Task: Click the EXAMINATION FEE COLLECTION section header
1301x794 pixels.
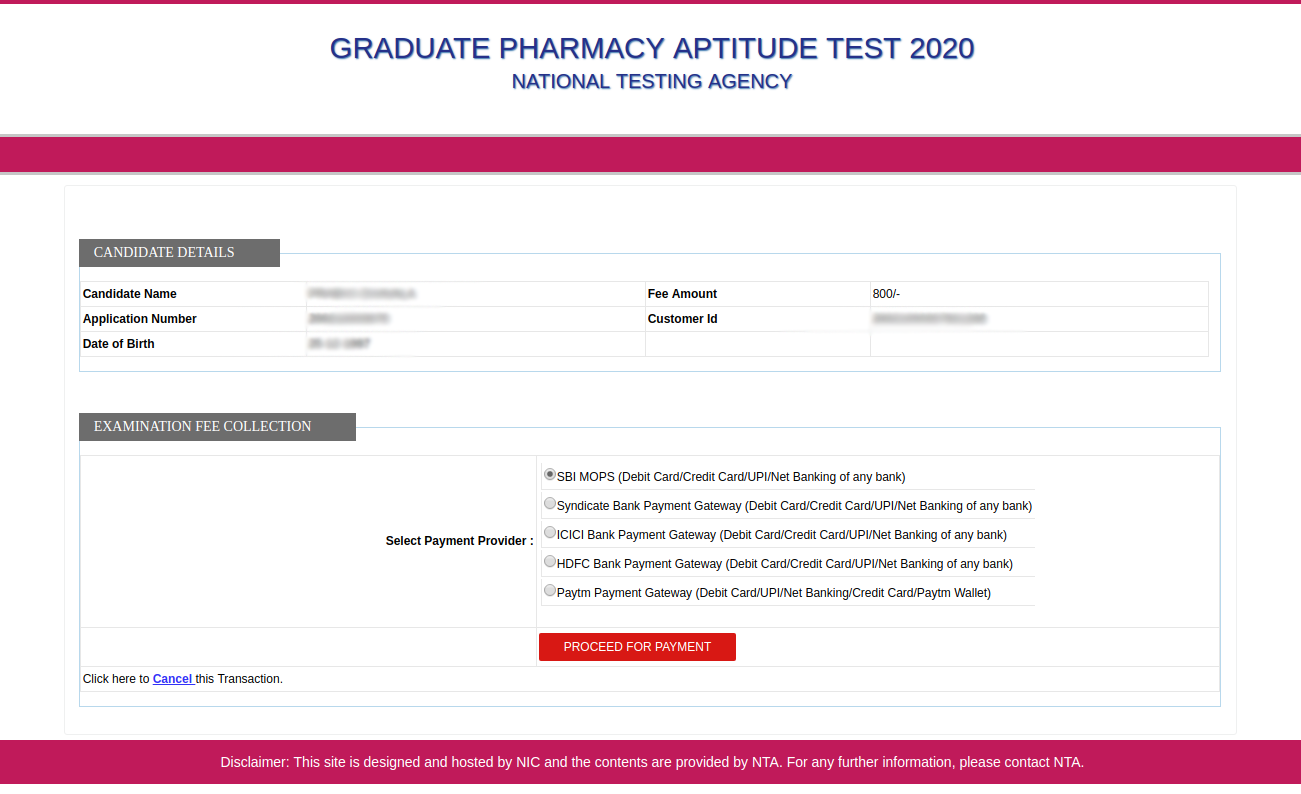Action: coord(201,426)
